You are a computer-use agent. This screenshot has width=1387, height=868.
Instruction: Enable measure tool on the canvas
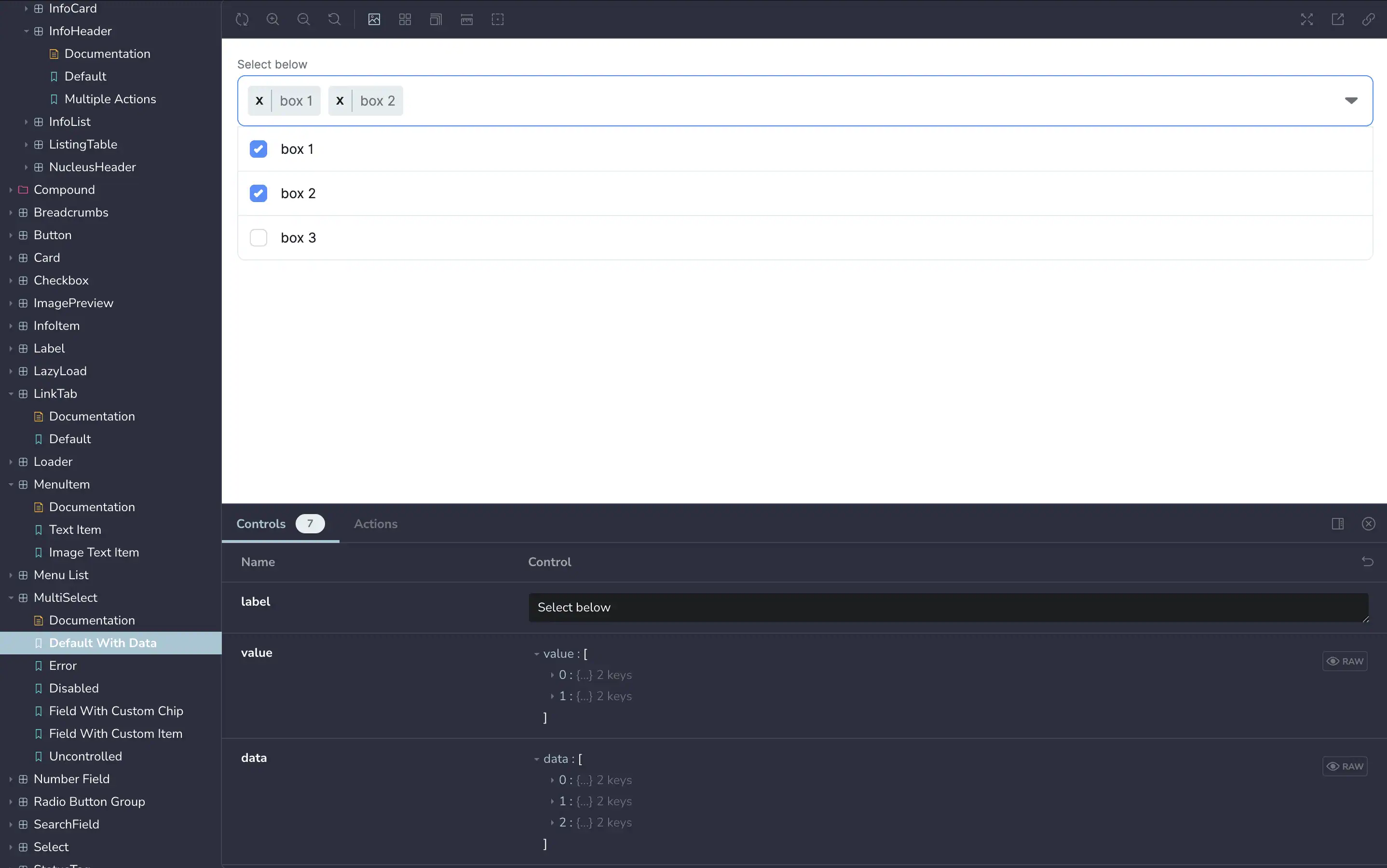(467, 19)
